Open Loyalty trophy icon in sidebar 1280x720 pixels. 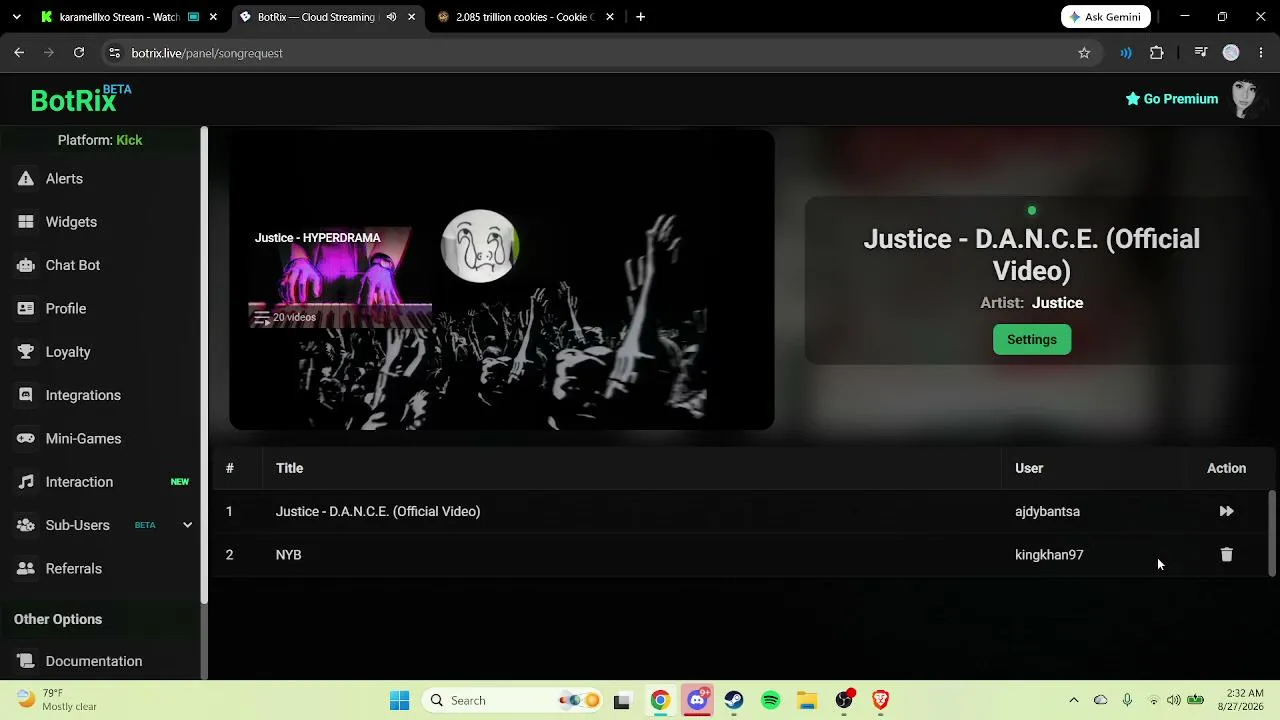click(x=26, y=352)
